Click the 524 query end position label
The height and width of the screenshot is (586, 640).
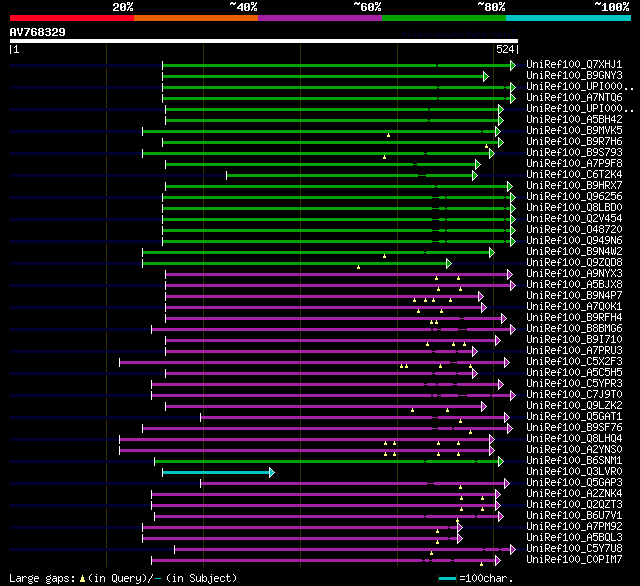(x=505, y=49)
